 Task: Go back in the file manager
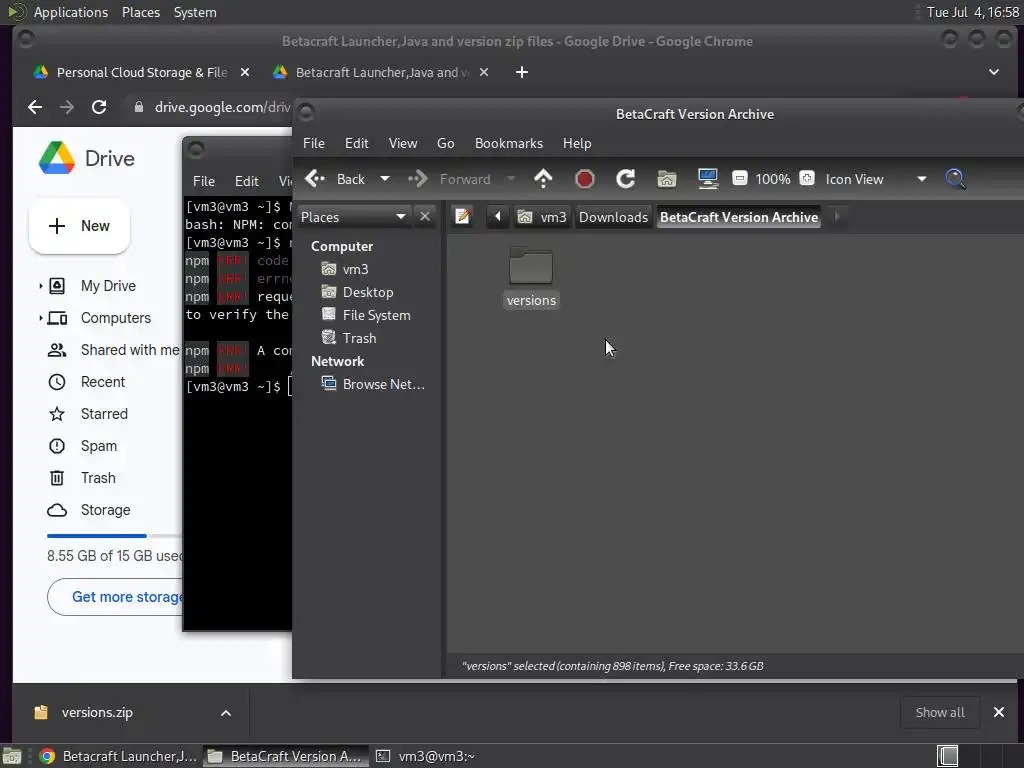[334, 179]
